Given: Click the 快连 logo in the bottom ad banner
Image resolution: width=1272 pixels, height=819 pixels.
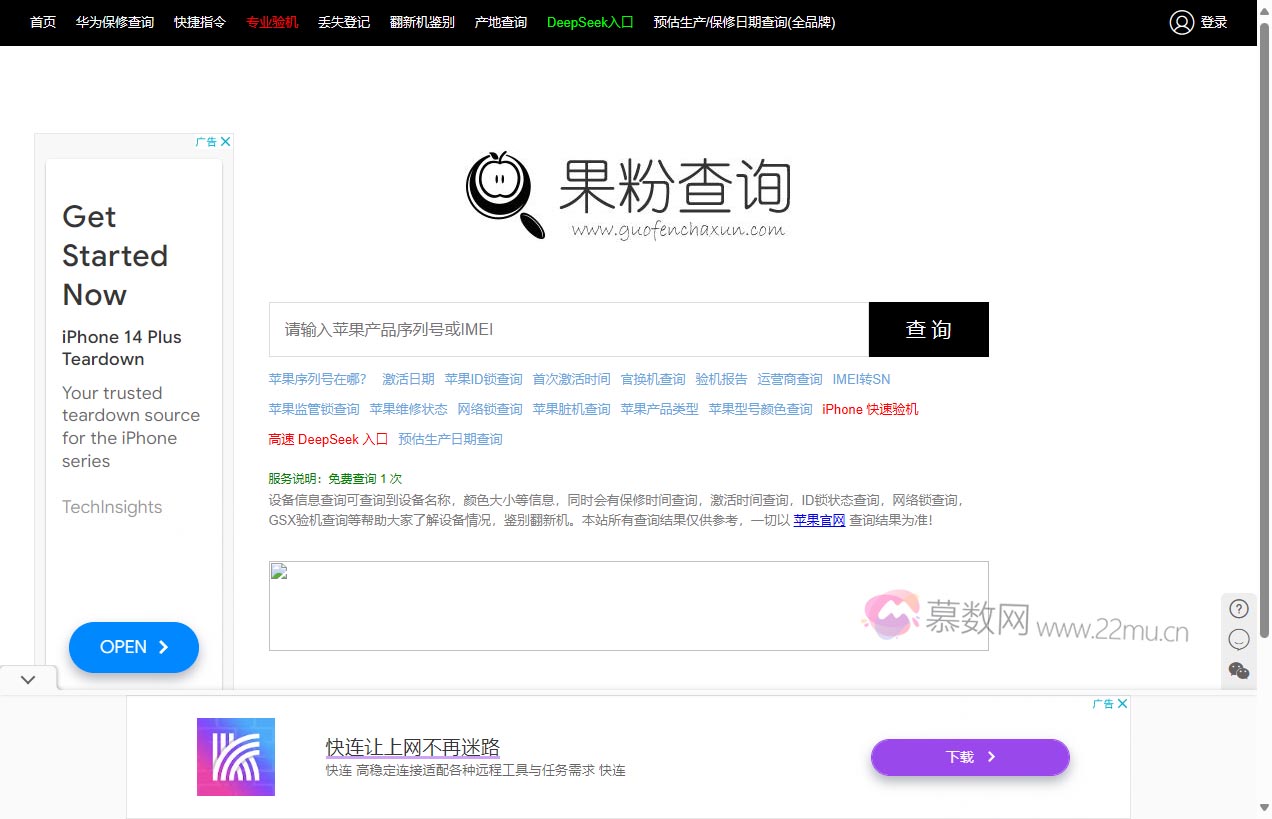Looking at the screenshot, I should coord(236,757).
